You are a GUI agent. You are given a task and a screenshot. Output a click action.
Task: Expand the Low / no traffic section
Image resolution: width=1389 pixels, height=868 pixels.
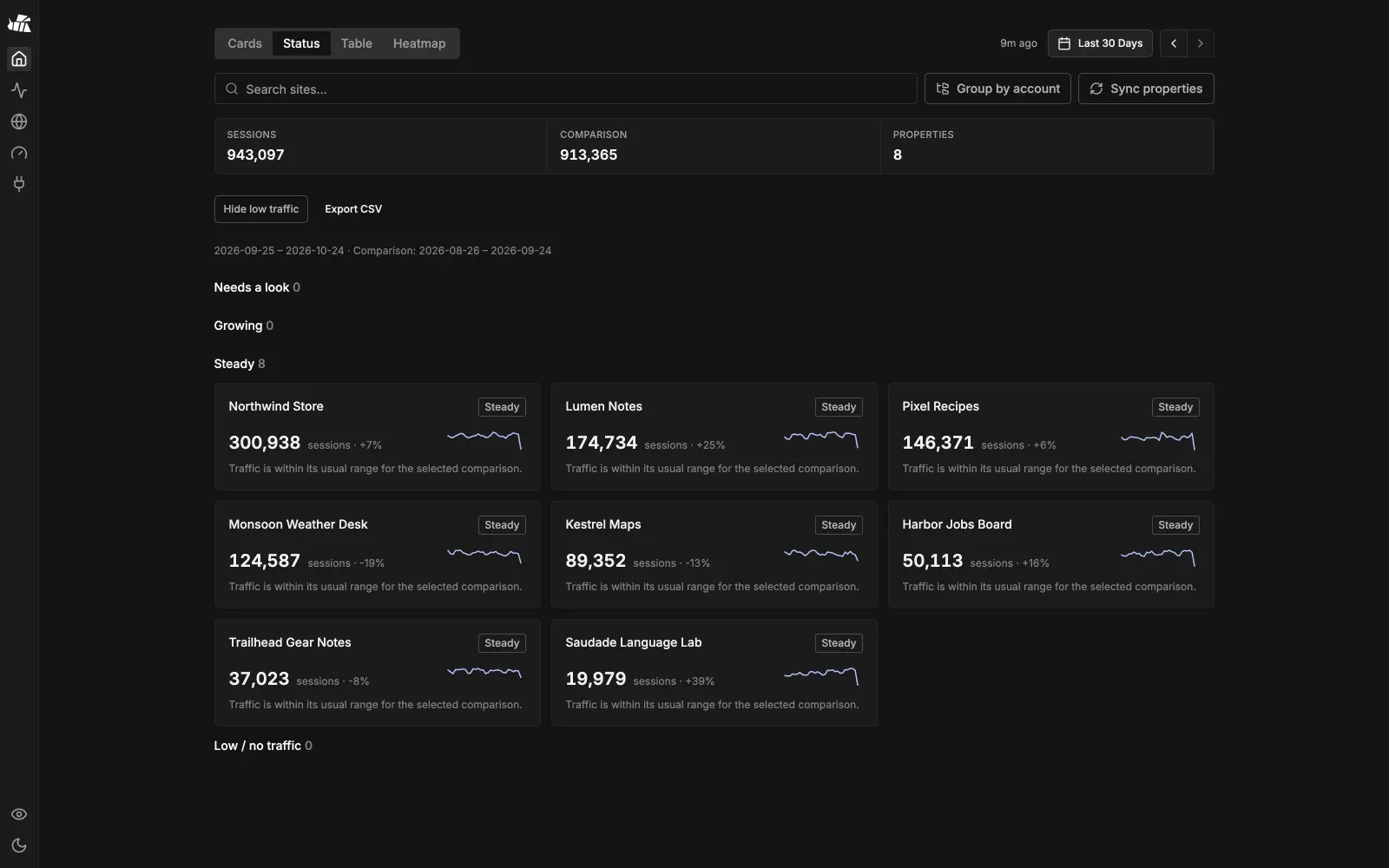click(x=263, y=746)
